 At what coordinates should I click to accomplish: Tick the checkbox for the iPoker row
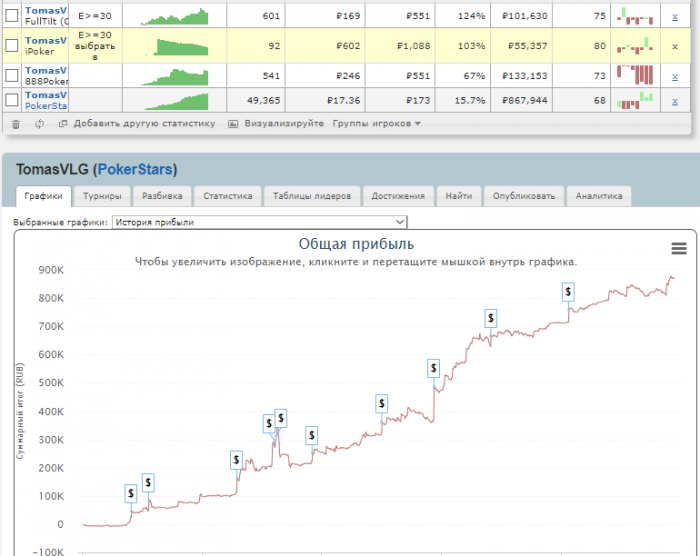tap(12, 46)
